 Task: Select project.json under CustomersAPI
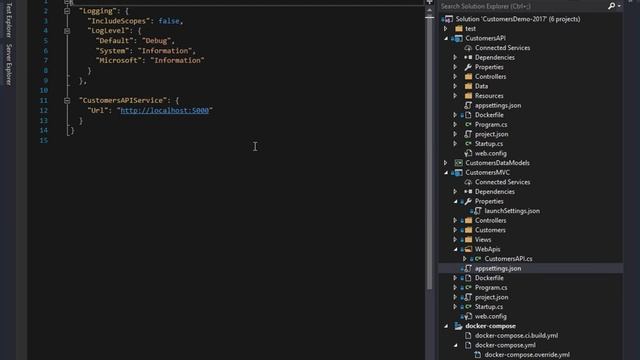click(491, 134)
